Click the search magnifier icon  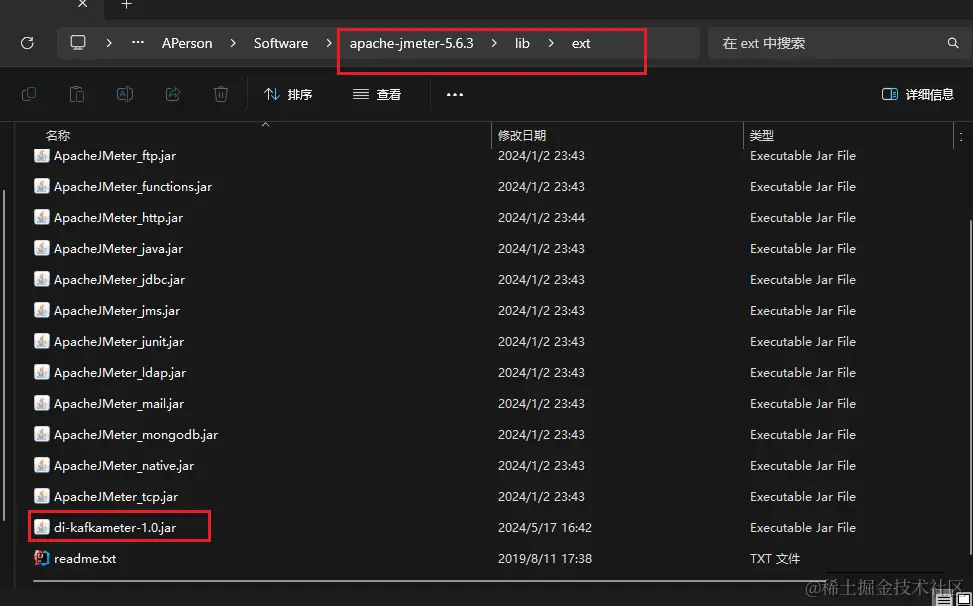pos(953,43)
